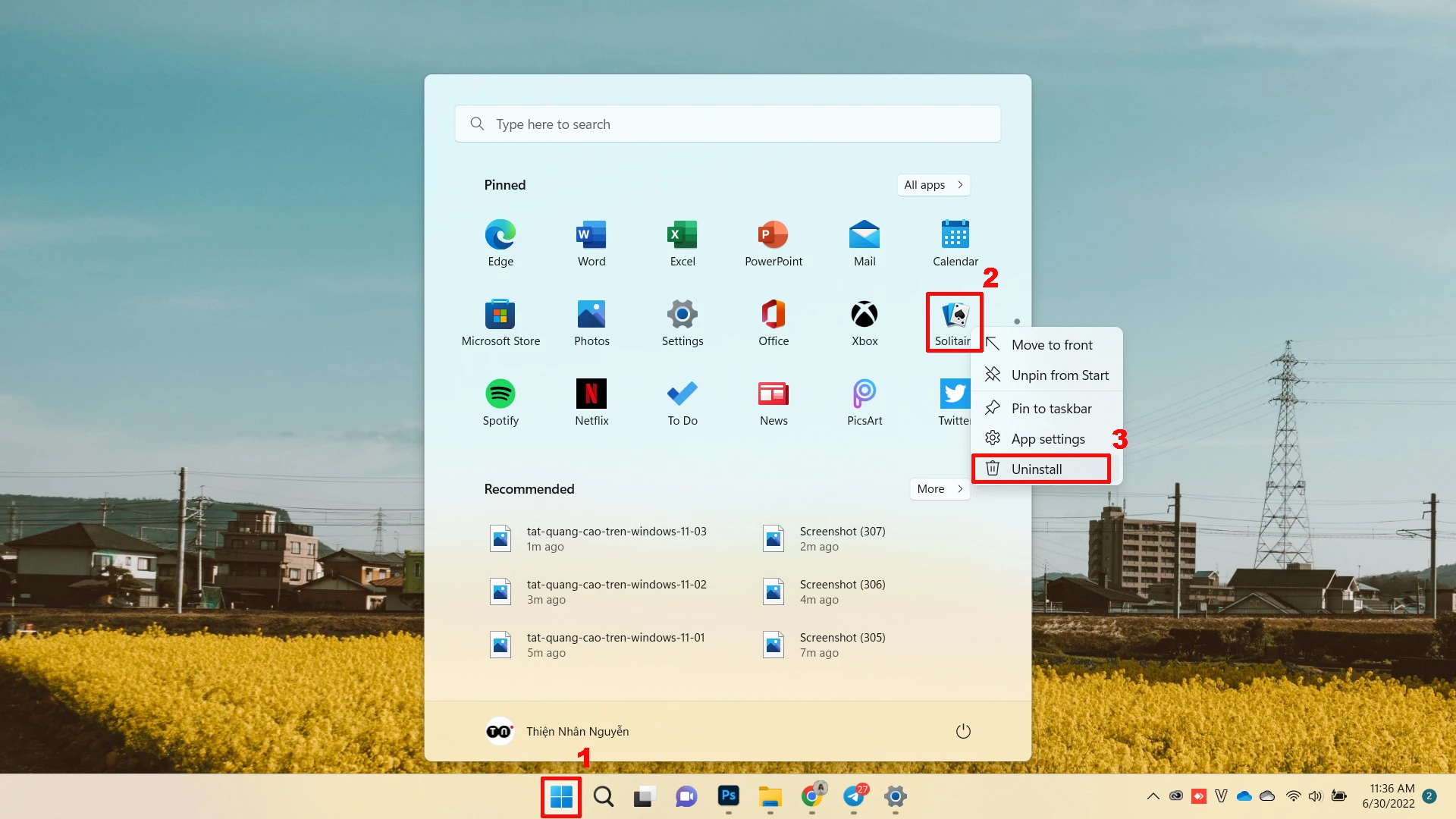
Task: Launch Word from pinned apps
Action: click(591, 243)
